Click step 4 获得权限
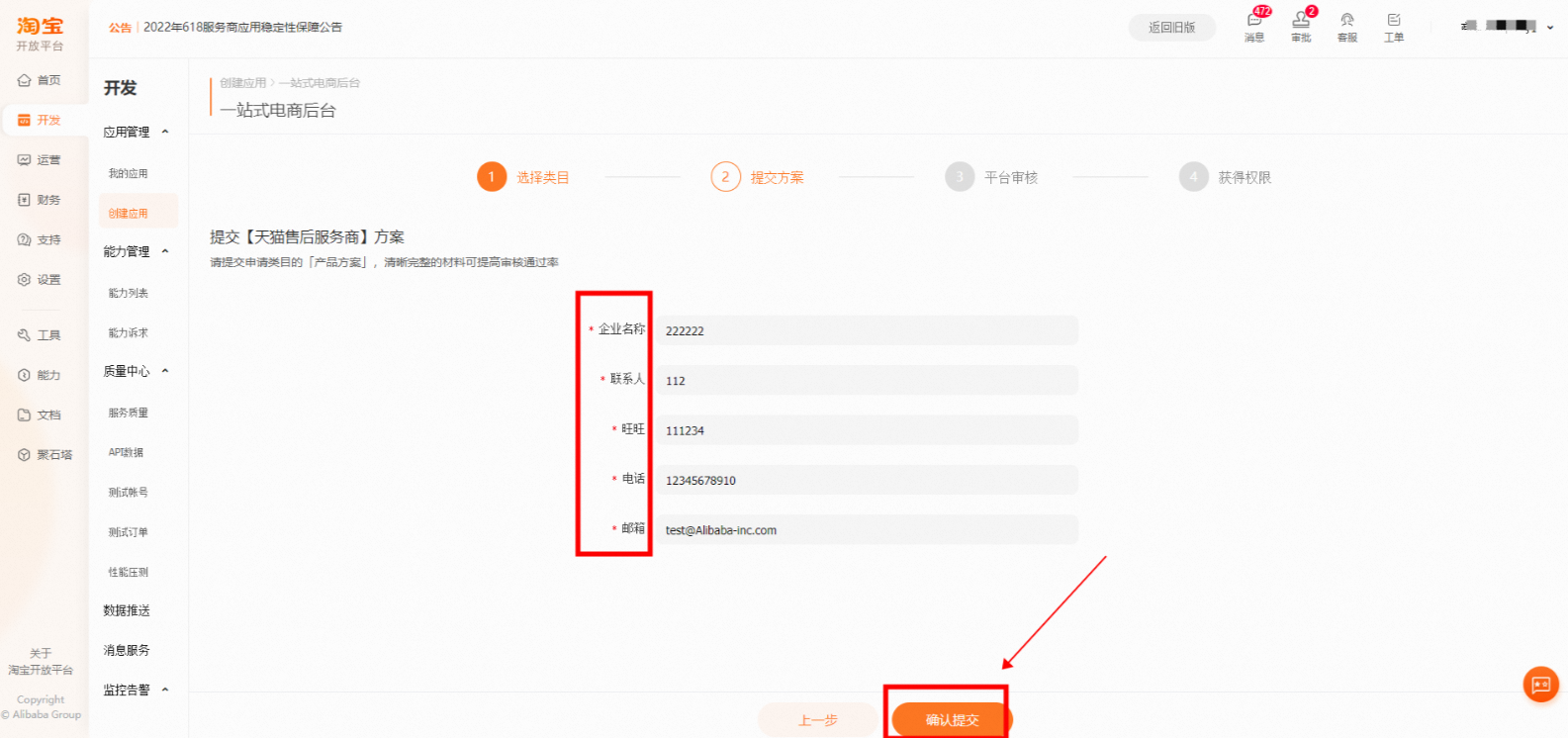The width and height of the screenshot is (1568, 738). click(x=1226, y=177)
